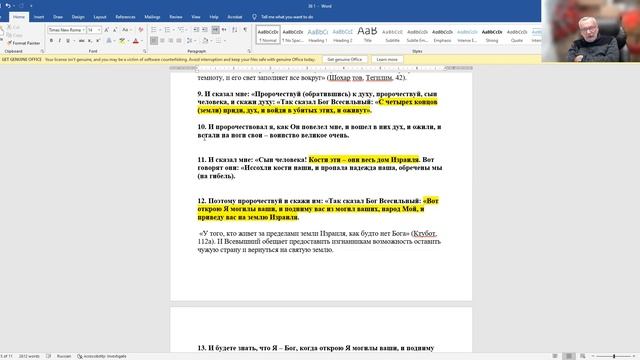Open the font size dropdown
640x360 pixels.
click(99, 30)
